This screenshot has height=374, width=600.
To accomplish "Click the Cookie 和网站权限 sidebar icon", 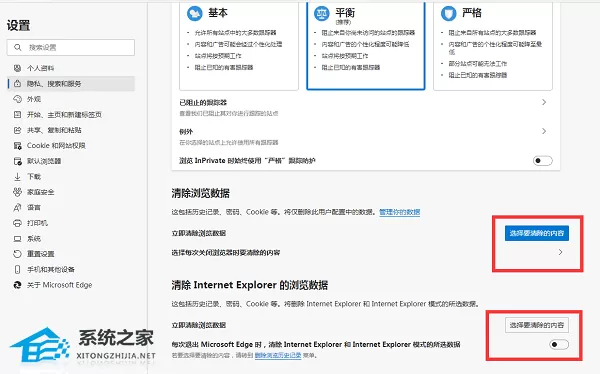I will tap(17, 145).
